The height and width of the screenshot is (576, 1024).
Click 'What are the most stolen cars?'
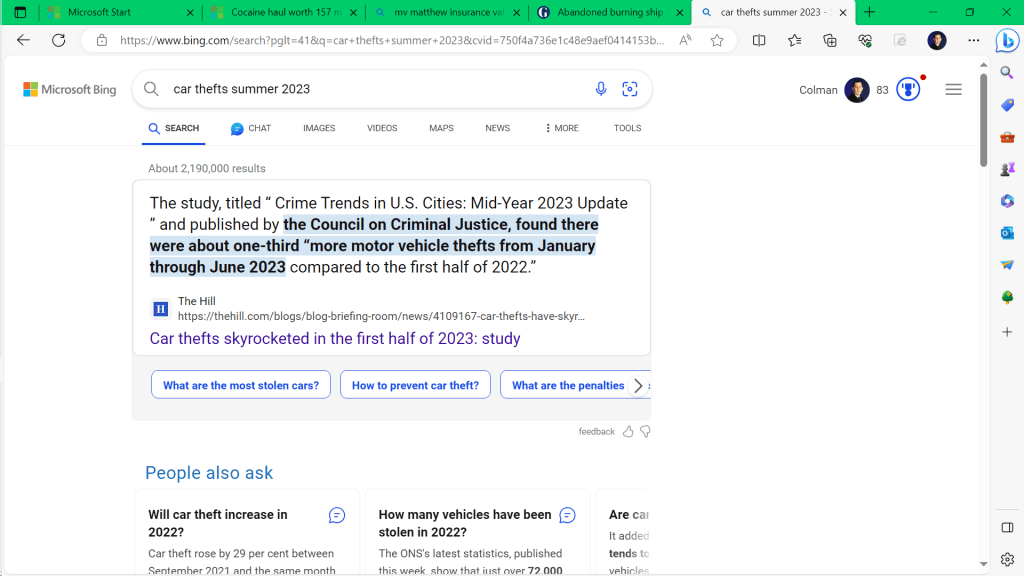point(241,385)
